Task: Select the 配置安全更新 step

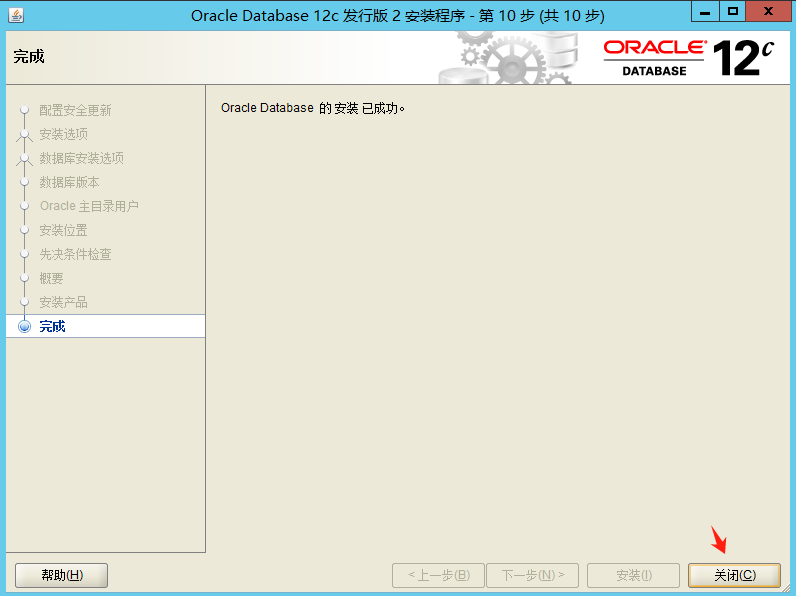Action: pyautogui.click(x=75, y=110)
